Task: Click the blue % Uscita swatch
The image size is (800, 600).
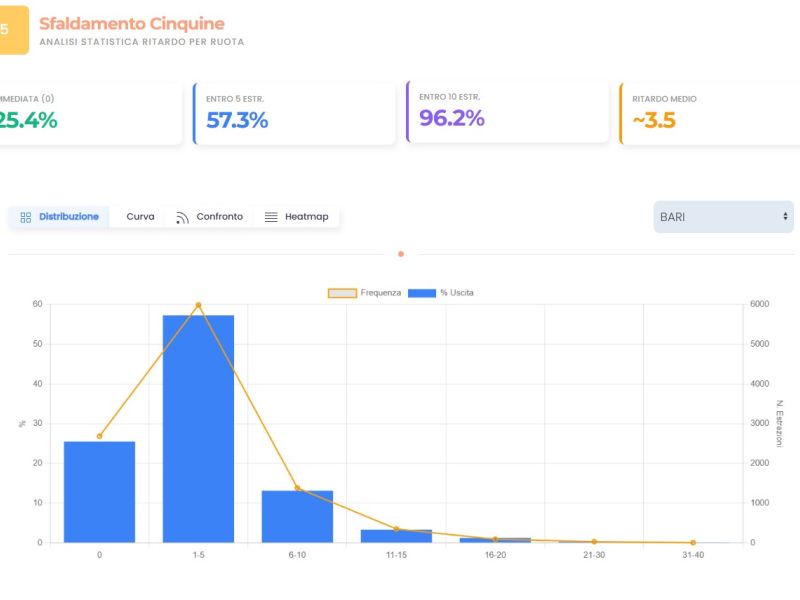Action: [422, 293]
